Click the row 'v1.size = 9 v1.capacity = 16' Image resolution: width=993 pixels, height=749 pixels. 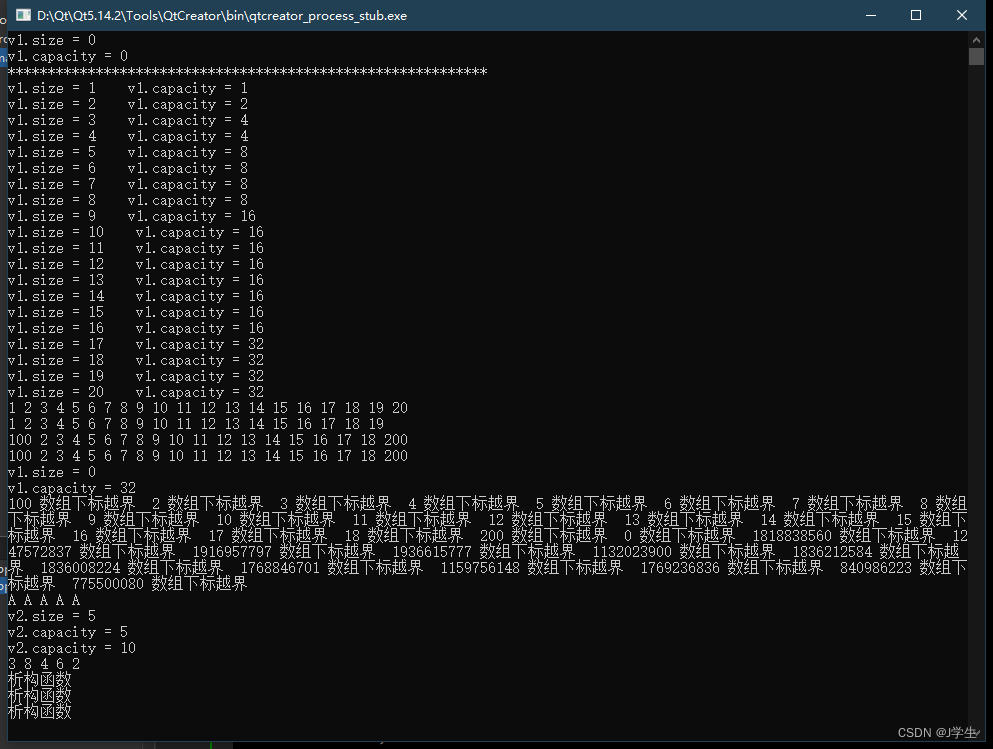(132, 217)
